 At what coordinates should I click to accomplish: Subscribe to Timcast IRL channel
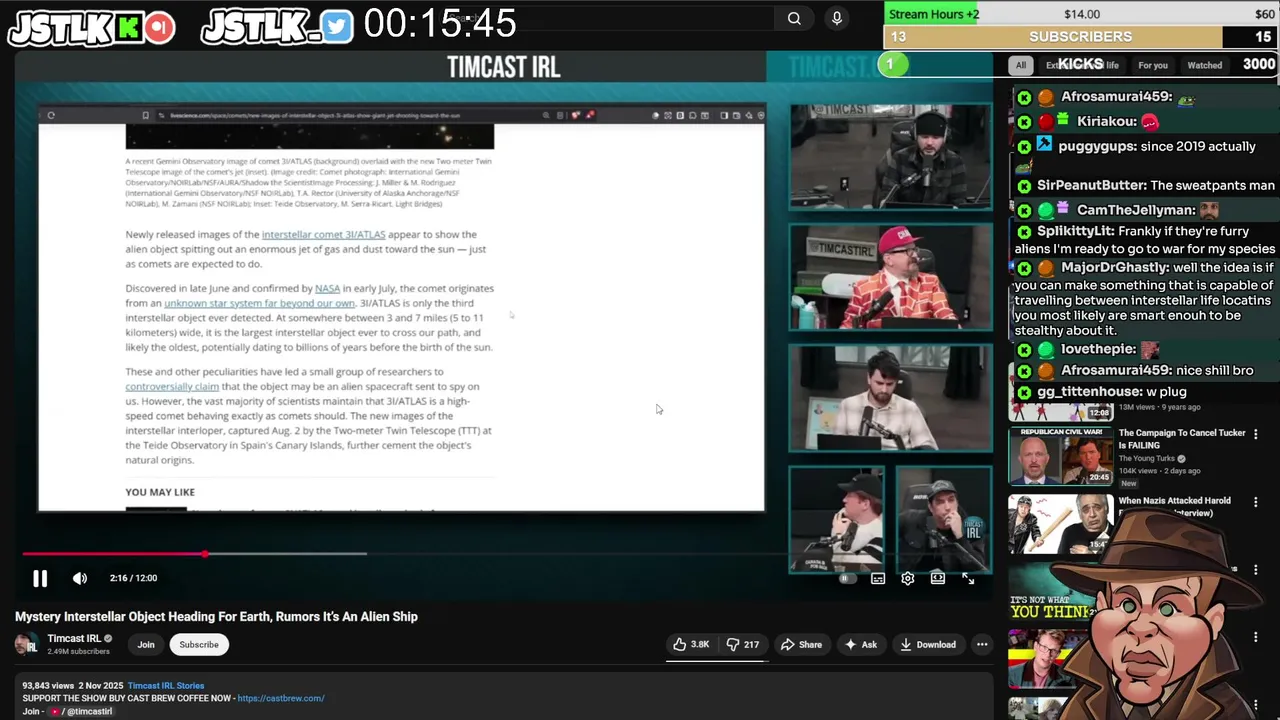point(199,645)
